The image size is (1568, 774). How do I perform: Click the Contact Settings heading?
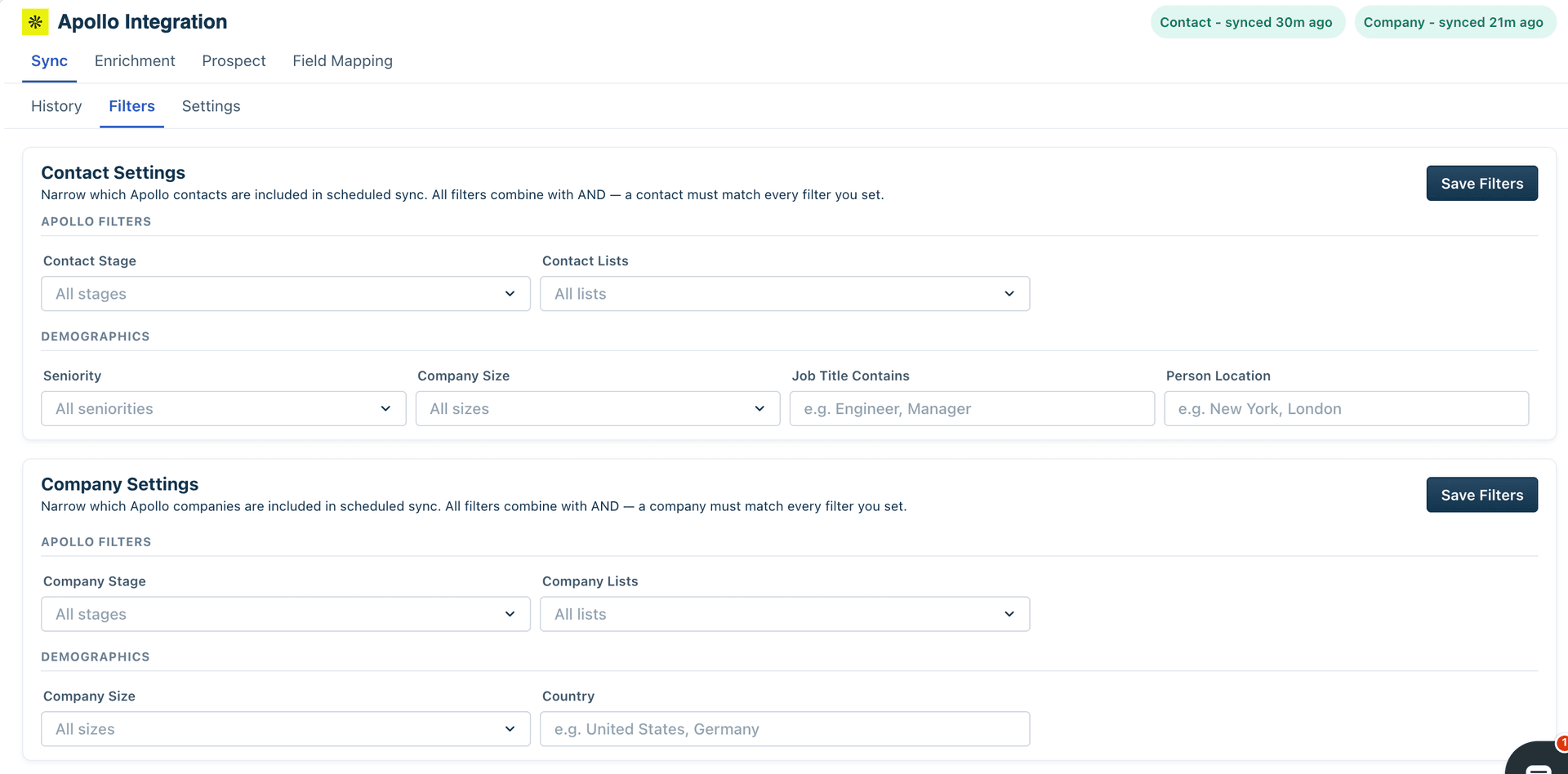pyautogui.click(x=114, y=172)
